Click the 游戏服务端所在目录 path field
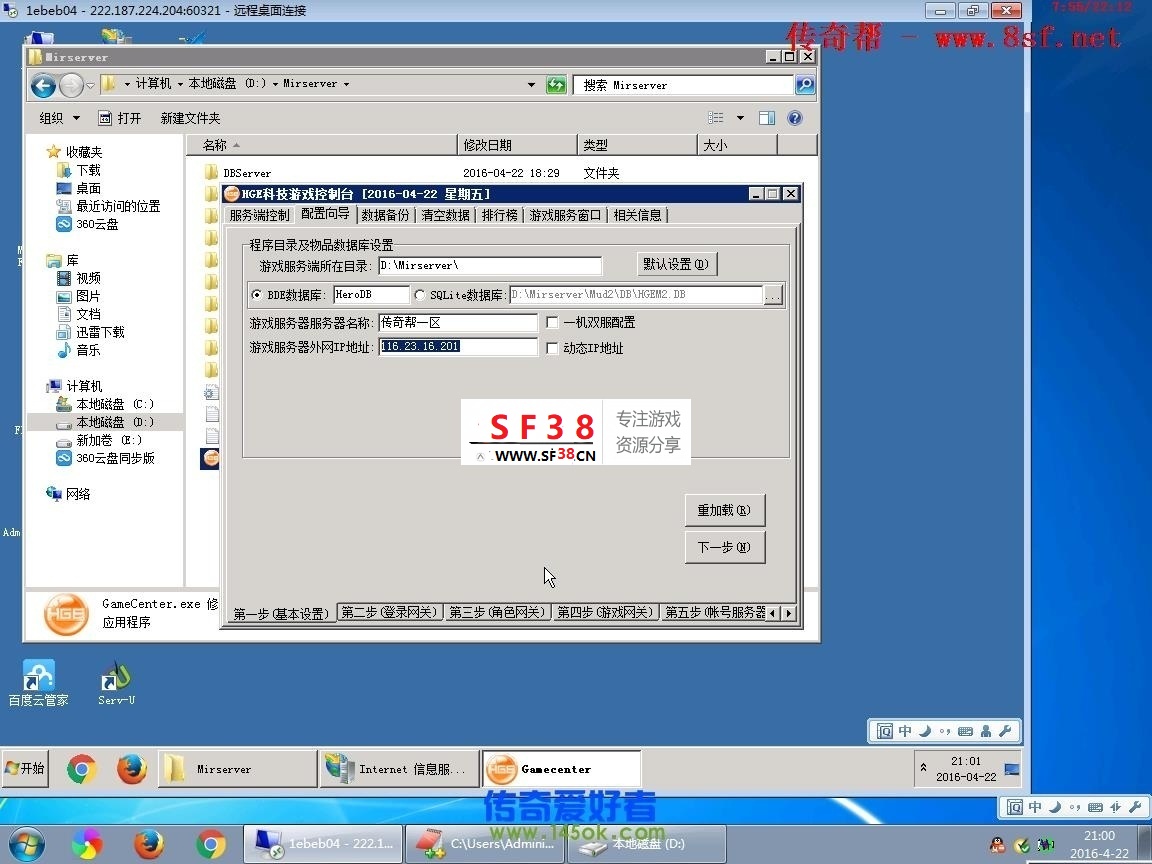Screen dimensions: 1152x864 490,265
